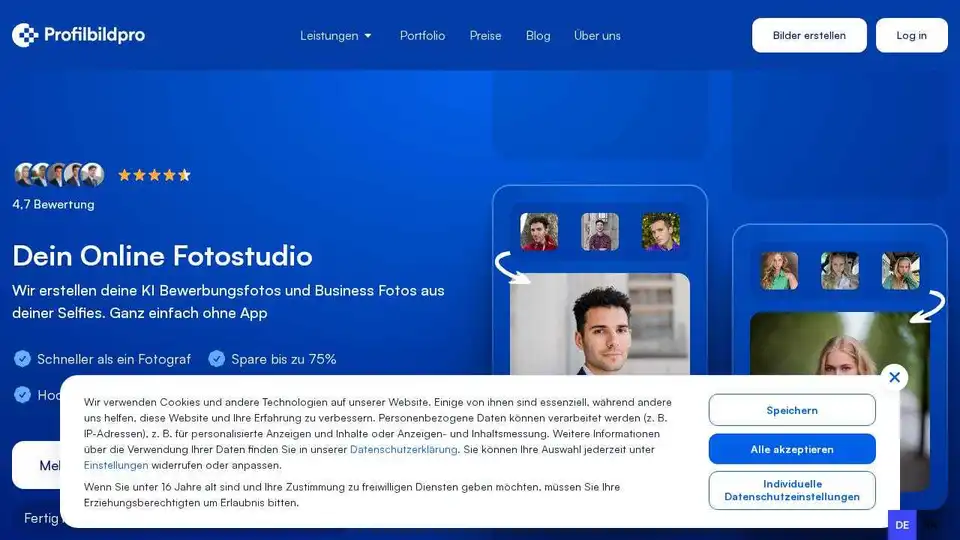Click the Bilder erstellen button
This screenshot has height=540, width=960.
tap(809, 36)
